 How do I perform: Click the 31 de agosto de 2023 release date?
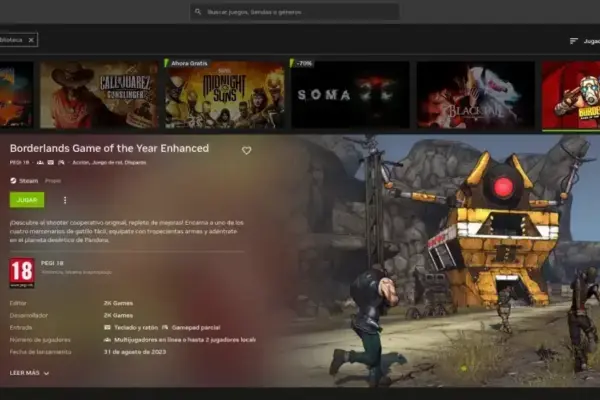tap(135, 352)
